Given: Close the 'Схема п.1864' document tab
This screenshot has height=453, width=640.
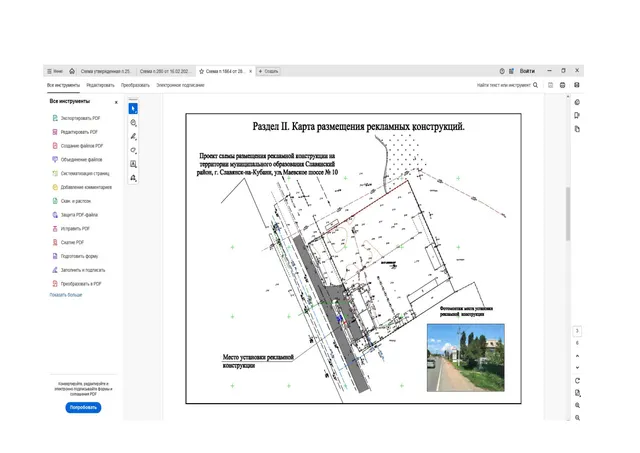Looking at the screenshot, I should click(x=250, y=71).
